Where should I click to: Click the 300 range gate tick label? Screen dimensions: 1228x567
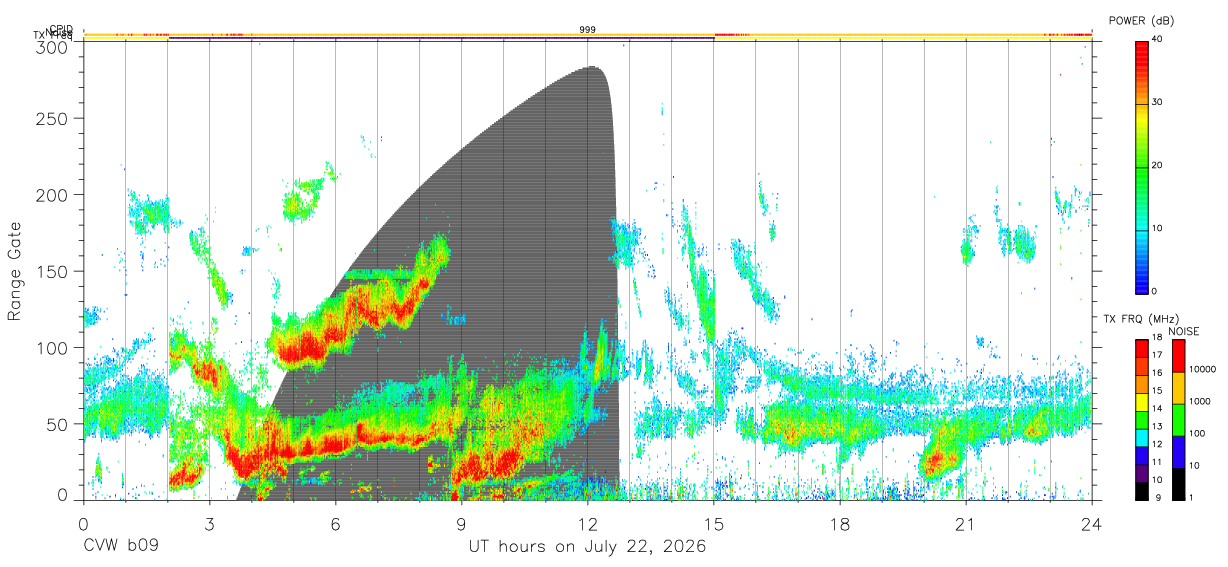(x=54, y=47)
